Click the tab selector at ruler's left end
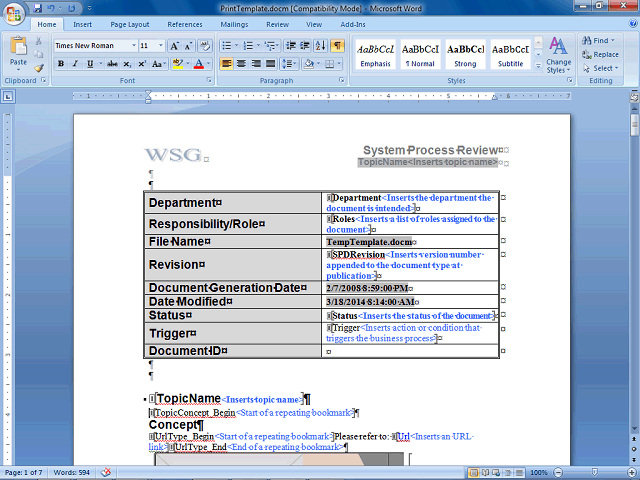Image resolution: width=640 pixels, height=480 pixels. point(8,97)
